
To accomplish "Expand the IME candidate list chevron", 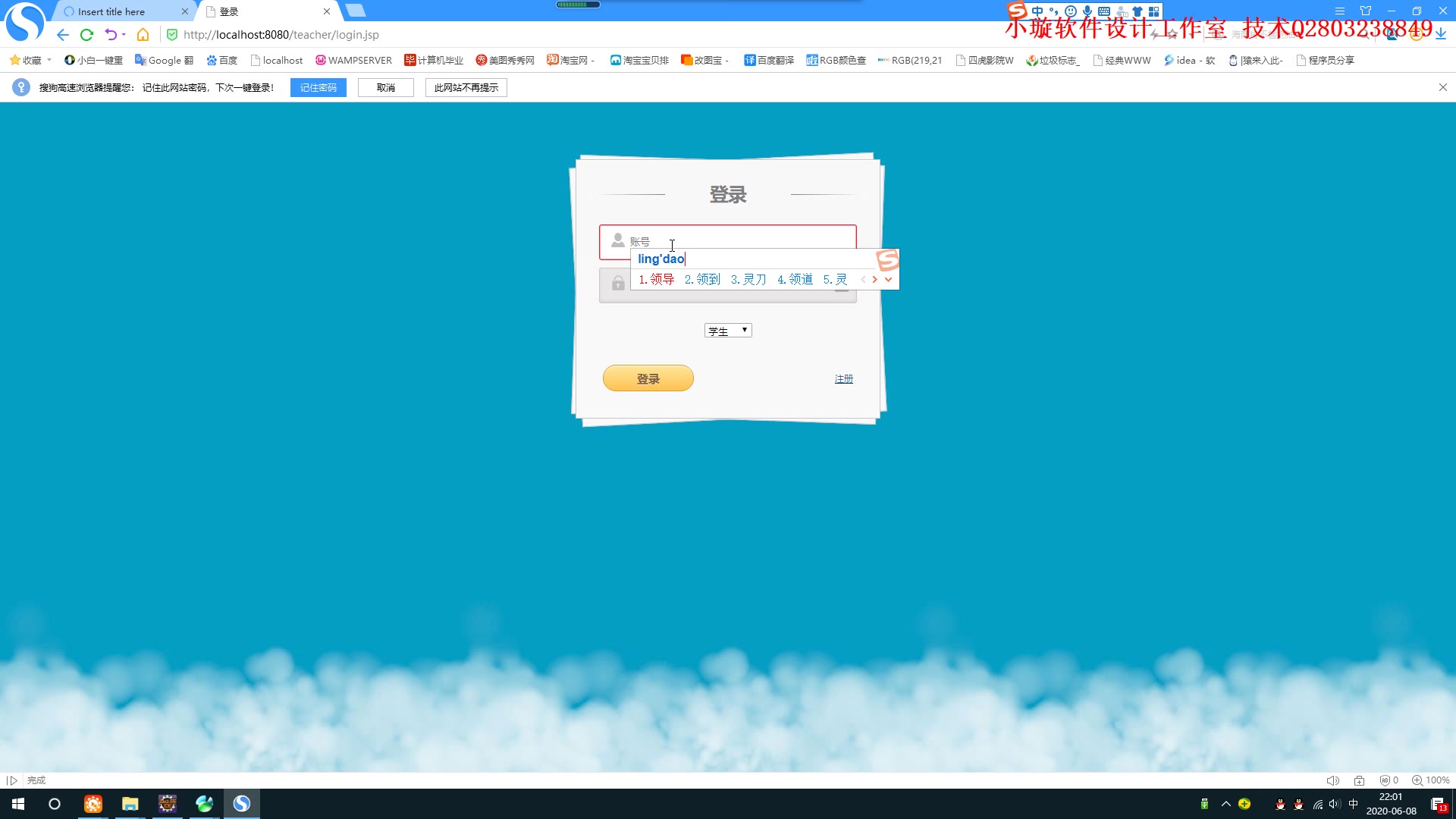I will pyautogui.click(x=888, y=280).
